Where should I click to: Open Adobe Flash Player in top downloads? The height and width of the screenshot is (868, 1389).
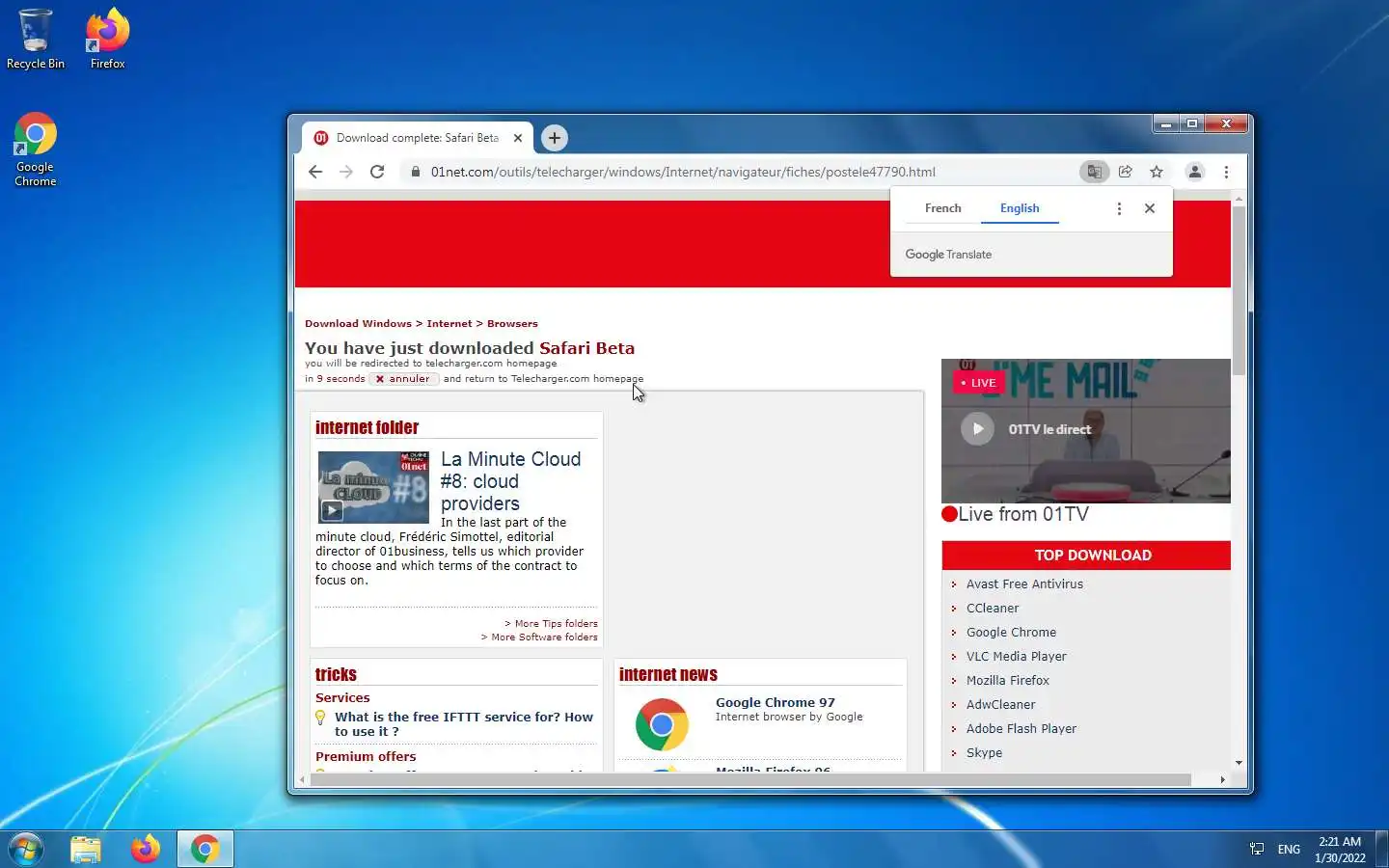pyautogui.click(x=1021, y=729)
